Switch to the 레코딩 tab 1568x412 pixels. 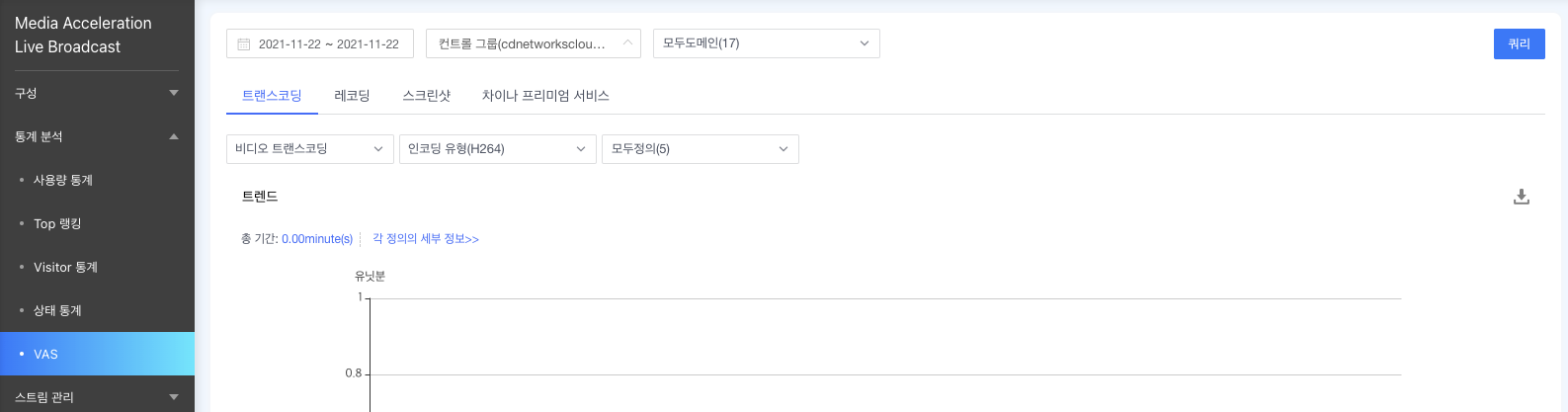(352, 96)
